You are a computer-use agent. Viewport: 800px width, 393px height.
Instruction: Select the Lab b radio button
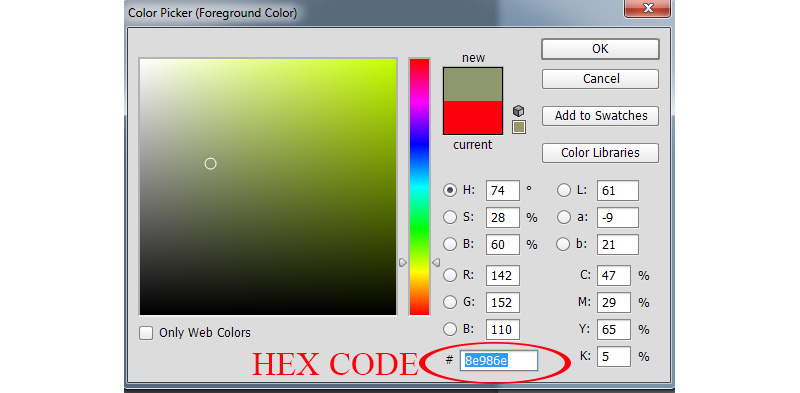tap(564, 244)
